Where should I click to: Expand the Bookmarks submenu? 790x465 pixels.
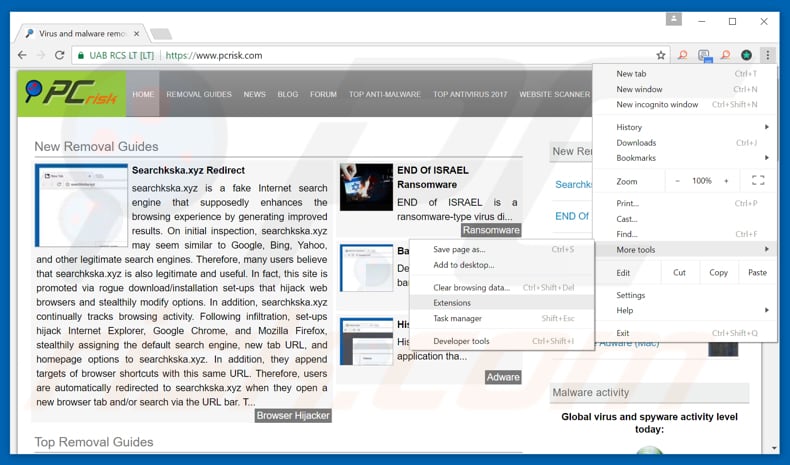(x=685, y=158)
